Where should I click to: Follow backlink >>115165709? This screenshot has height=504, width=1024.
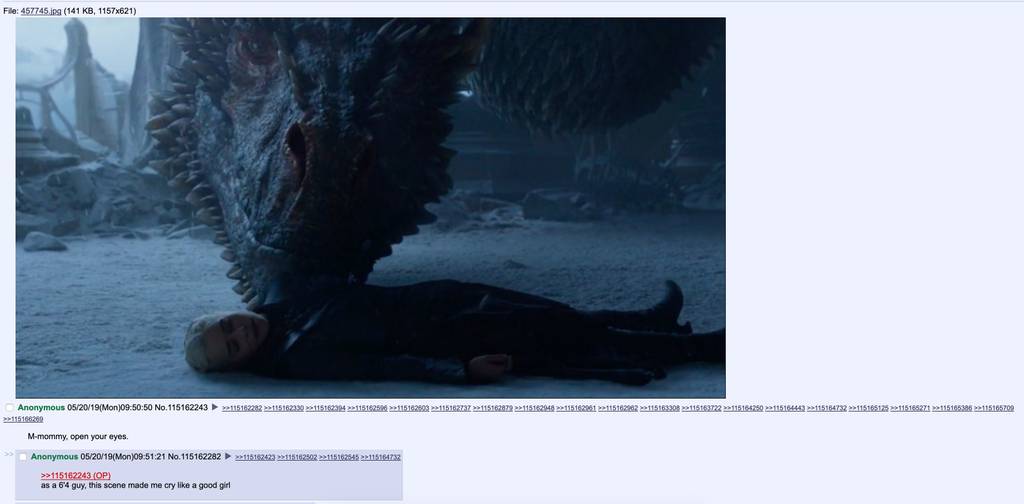[x=995, y=408]
